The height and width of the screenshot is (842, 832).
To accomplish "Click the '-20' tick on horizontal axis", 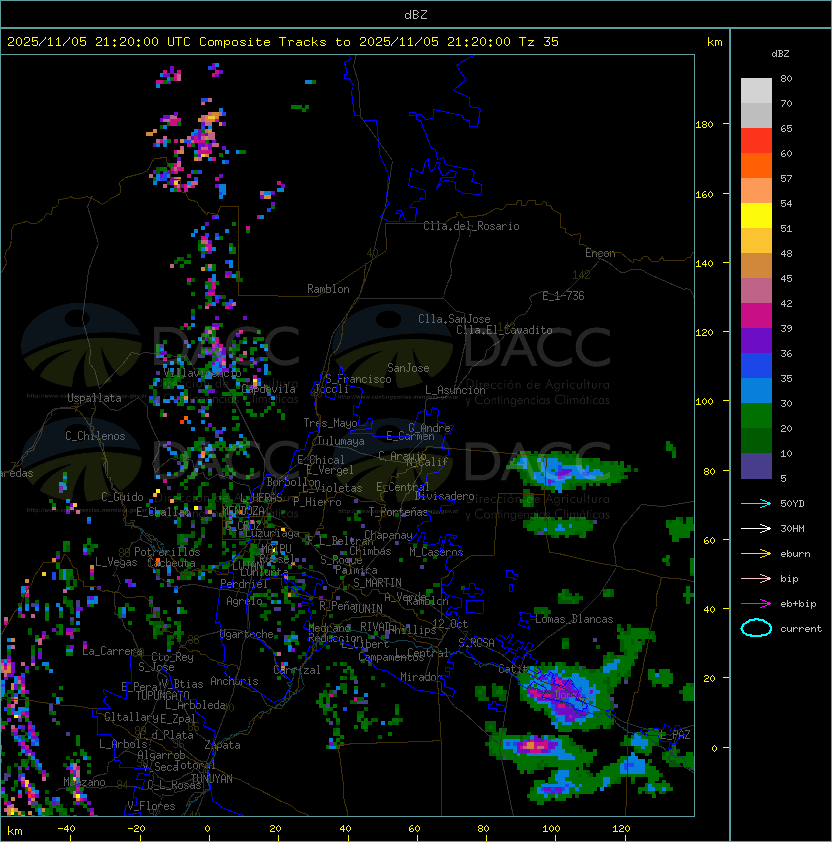I will 136,829.
